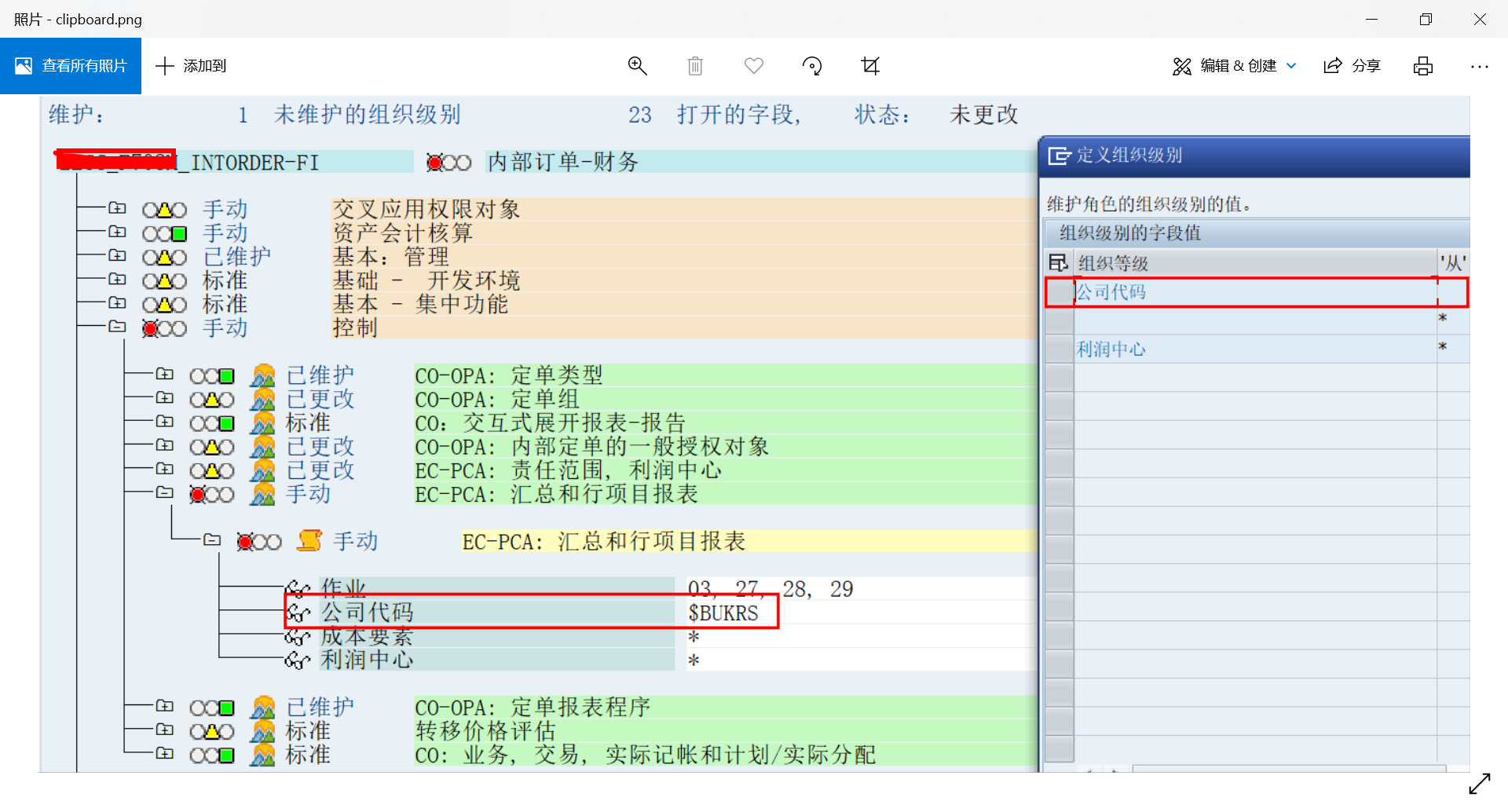Screen dimensions: 1508x812
Task: Click the 内部订单-财务 role description
Action: 563,162
